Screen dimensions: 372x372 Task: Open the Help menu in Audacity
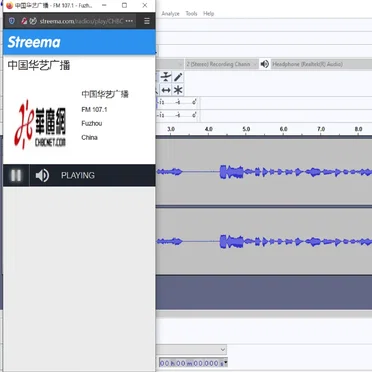tap(208, 14)
